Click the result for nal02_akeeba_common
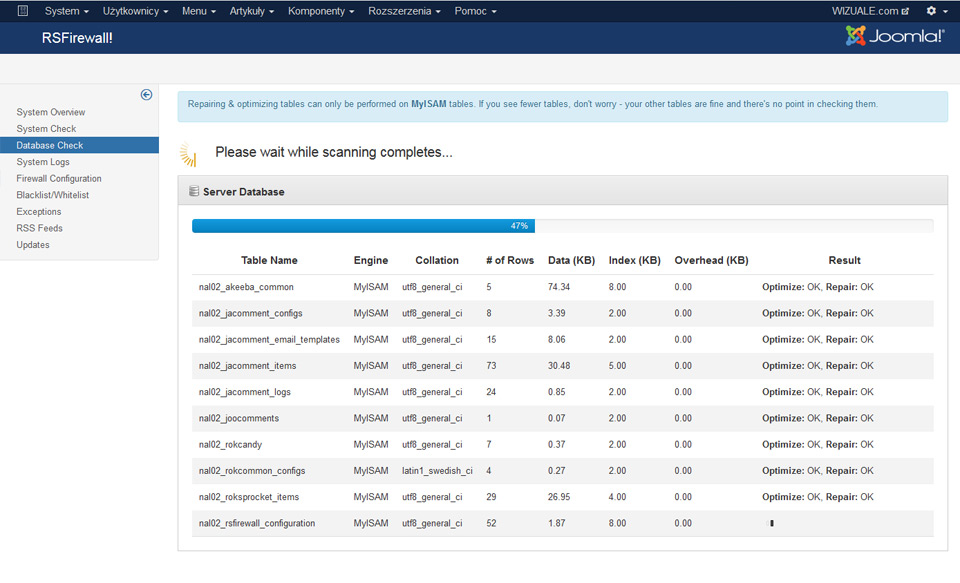960x583 pixels. click(x=818, y=287)
